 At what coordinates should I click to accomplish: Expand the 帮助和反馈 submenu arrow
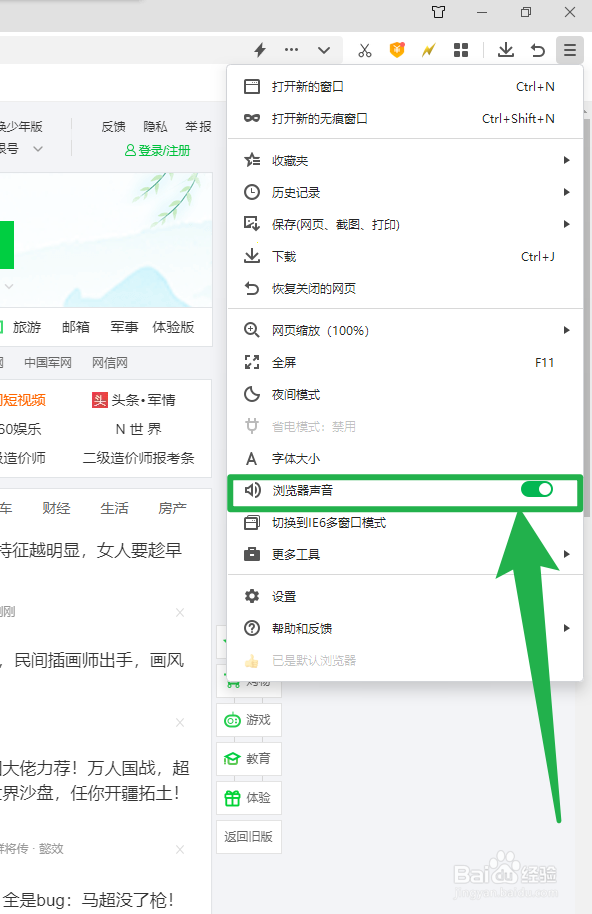(x=566, y=628)
